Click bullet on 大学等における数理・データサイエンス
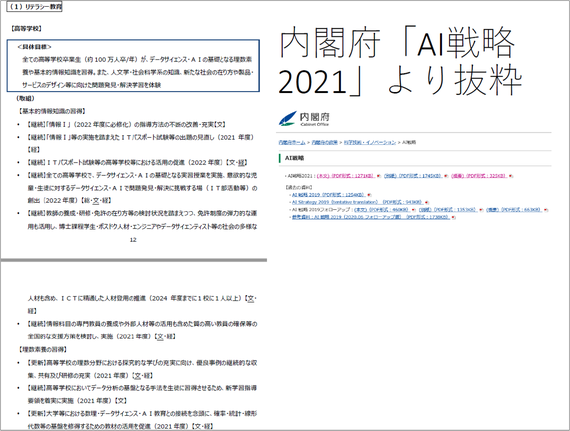The height and width of the screenshot is (431, 570). [142, 420]
